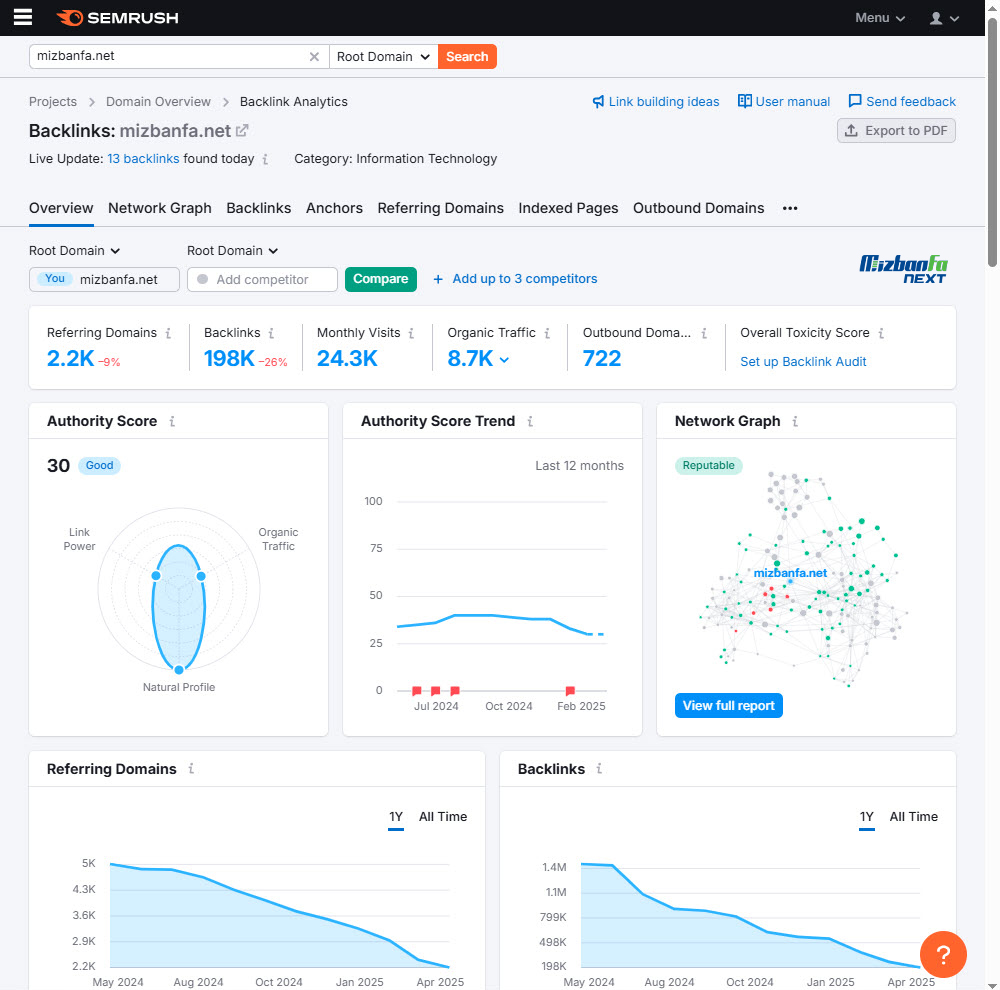Click the Feb 2025 red flag marker
Viewport: 1000px width, 990px height.
click(570, 691)
